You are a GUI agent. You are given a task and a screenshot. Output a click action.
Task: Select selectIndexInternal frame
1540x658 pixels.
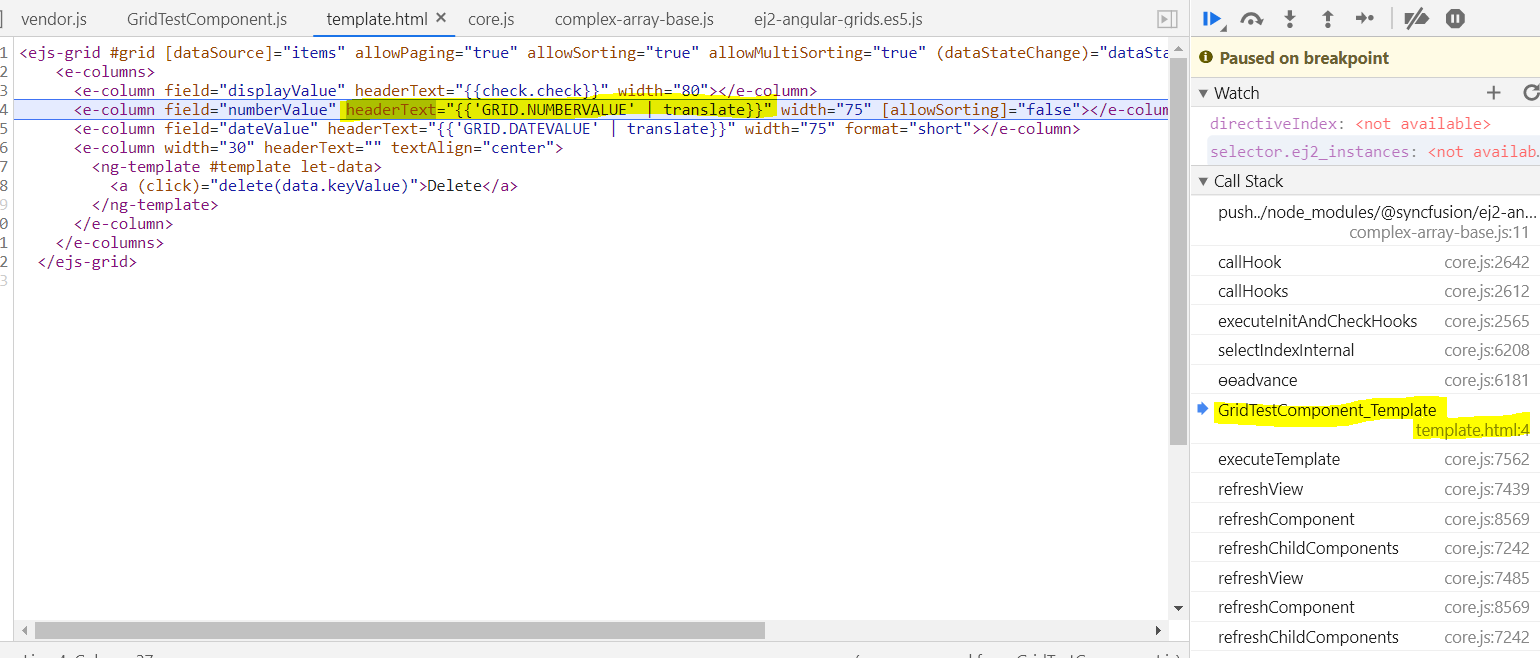point(1365,350)
